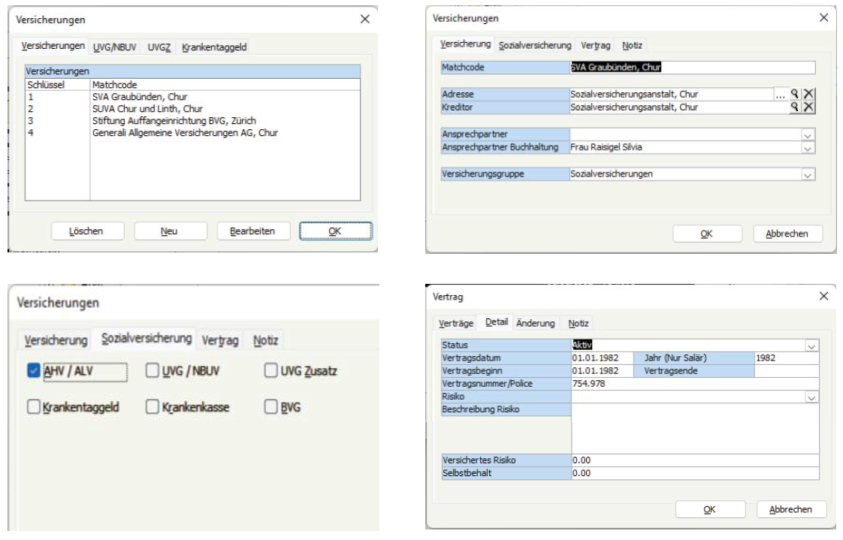Open Notiz tab in the Matchcode dialog

tap(632, 46)
